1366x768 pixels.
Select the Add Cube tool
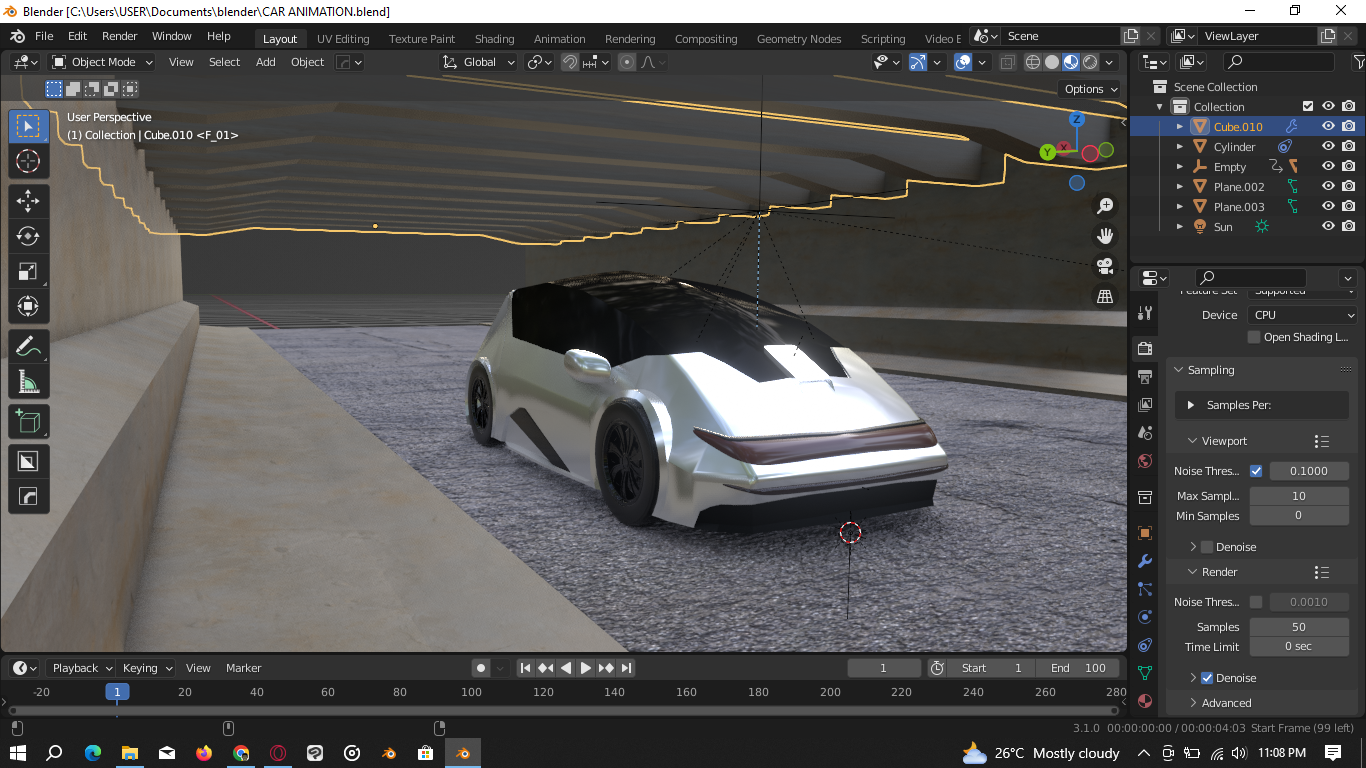click(x=28, y=421)
